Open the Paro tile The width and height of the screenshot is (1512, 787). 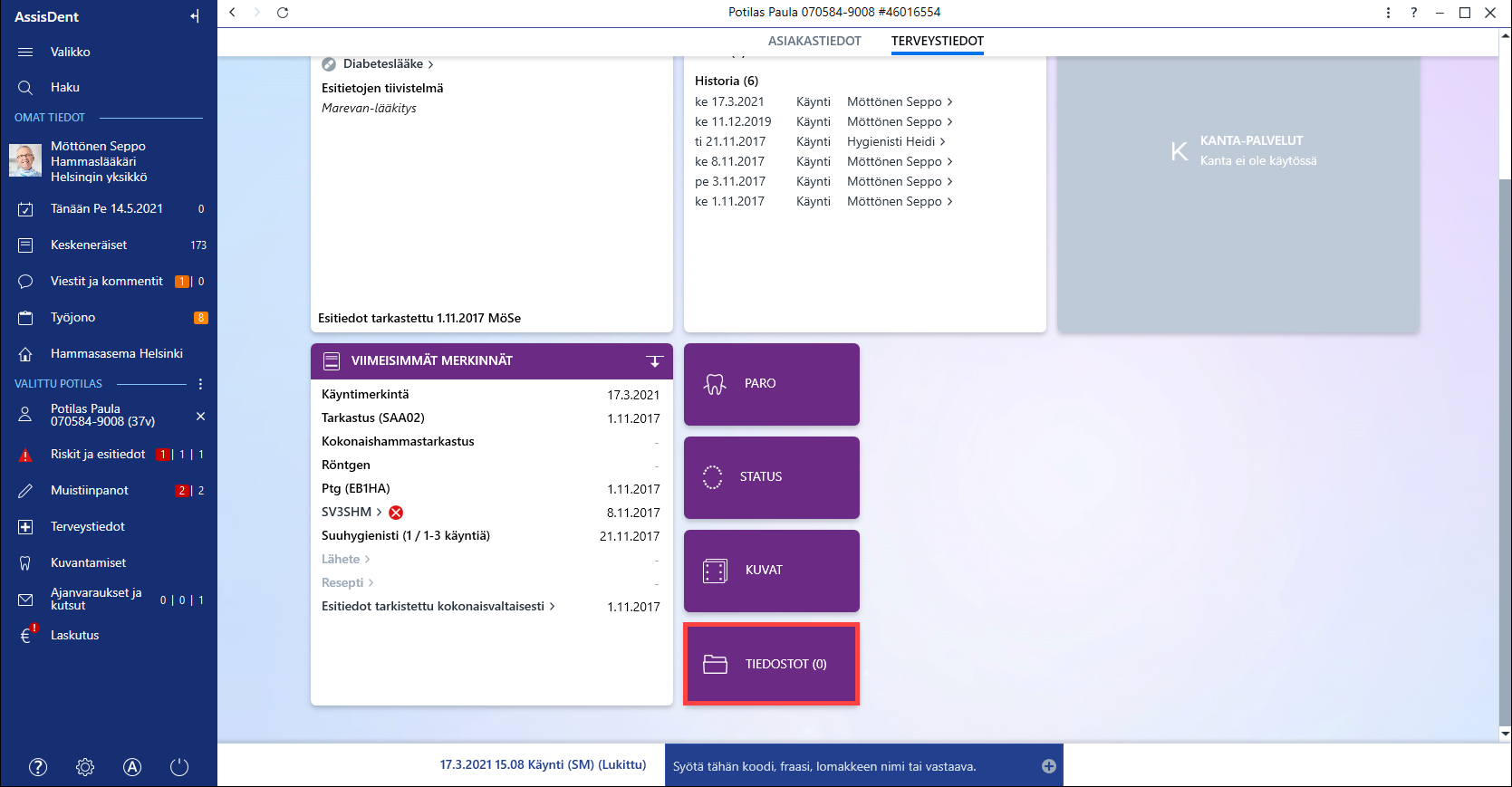[x=772, y=384]
